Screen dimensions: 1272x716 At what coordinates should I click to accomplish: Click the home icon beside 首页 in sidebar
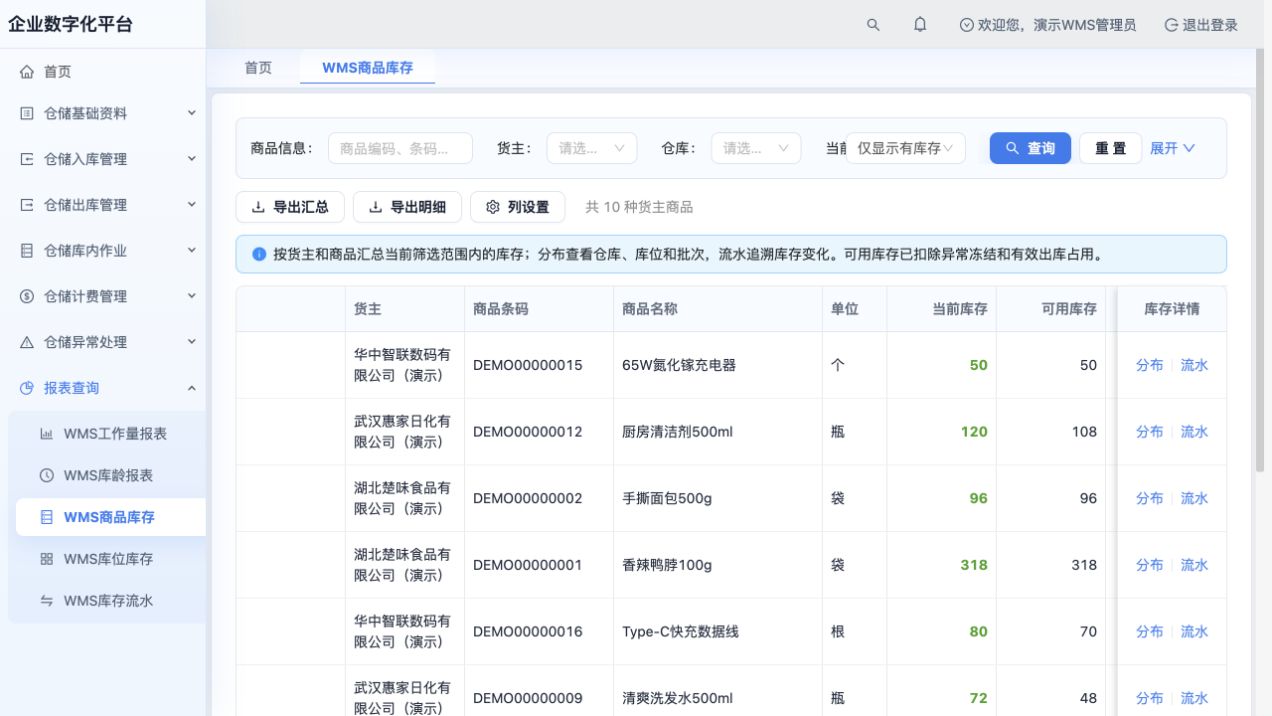27,72
